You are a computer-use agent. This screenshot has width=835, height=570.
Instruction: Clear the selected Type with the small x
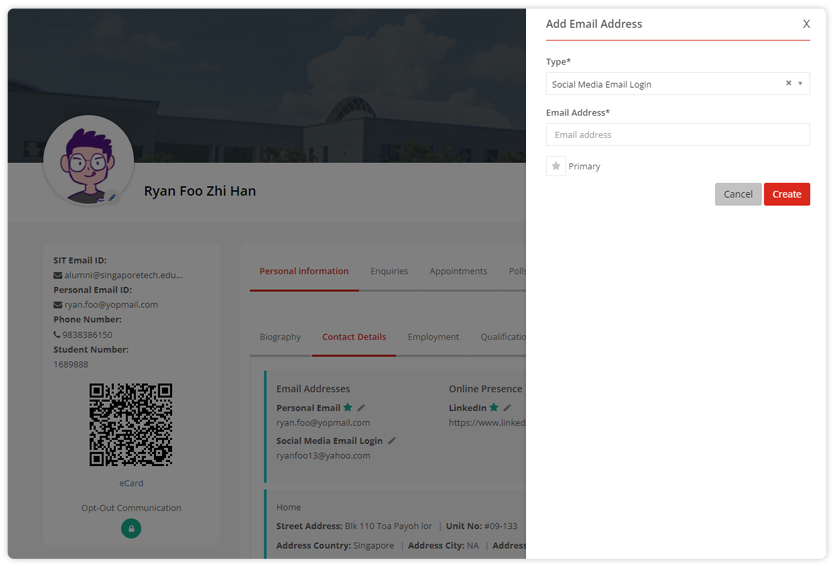pos(788,84)
